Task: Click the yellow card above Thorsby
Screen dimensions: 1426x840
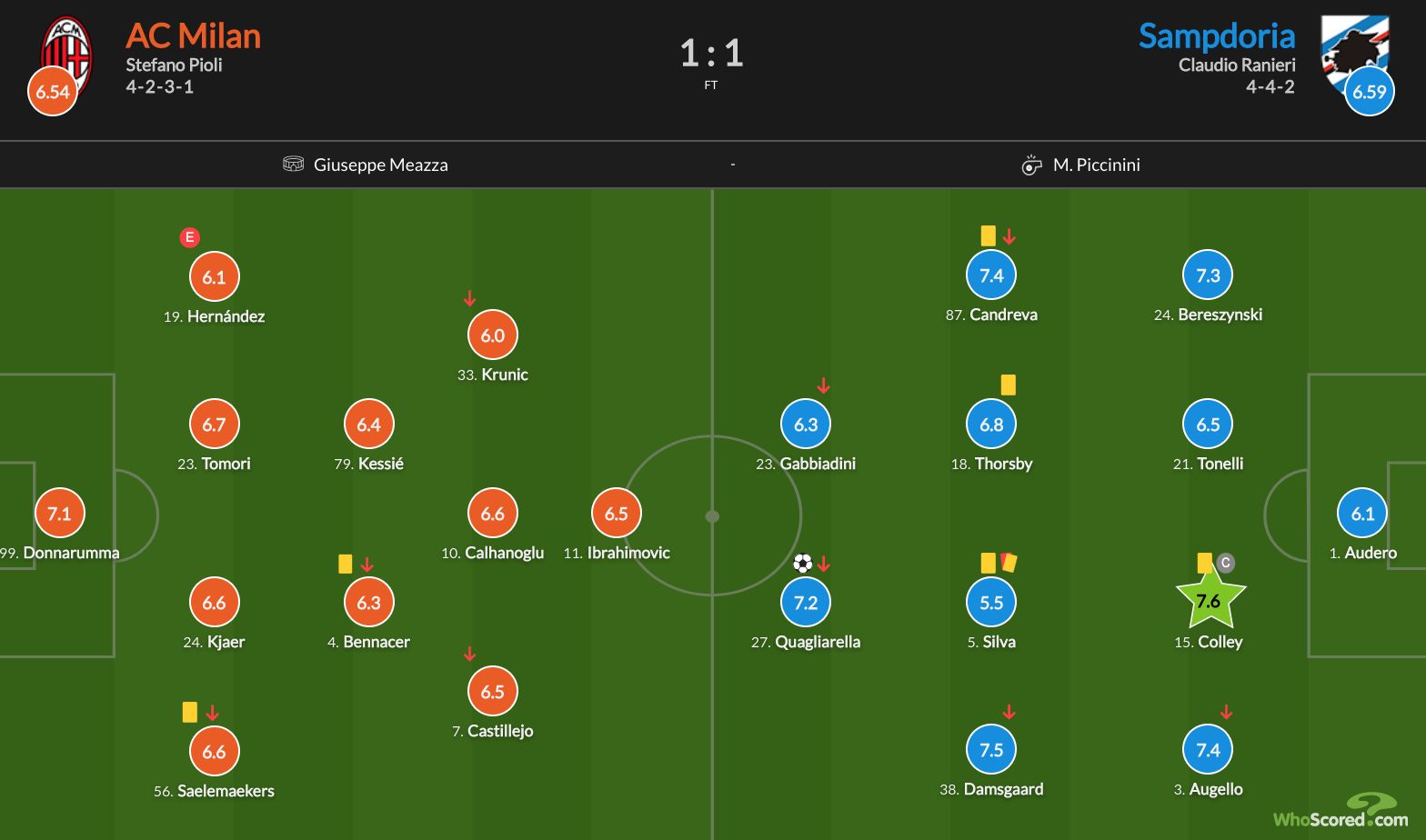Action: 1008,385
